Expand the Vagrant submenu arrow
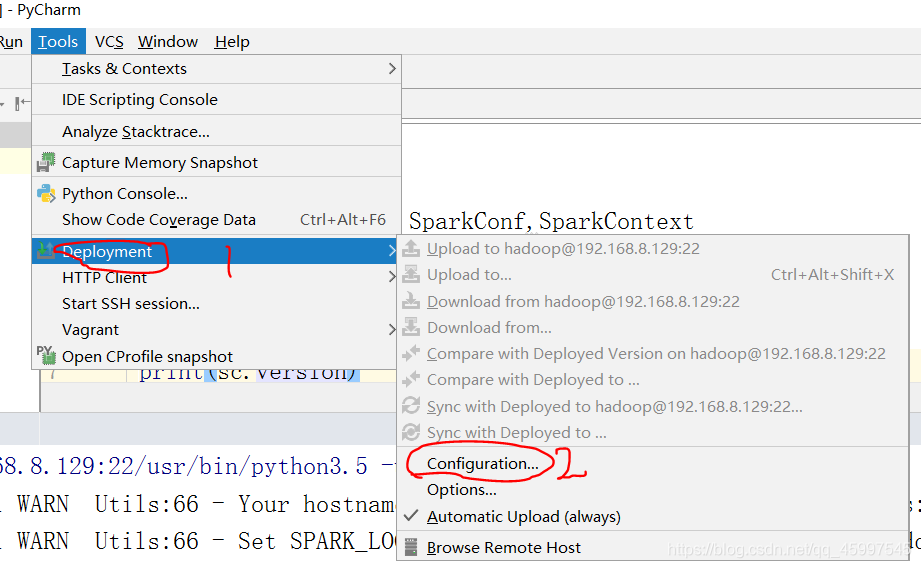The image size is (921, 568). pyautogui.click(x=392, y=330)
